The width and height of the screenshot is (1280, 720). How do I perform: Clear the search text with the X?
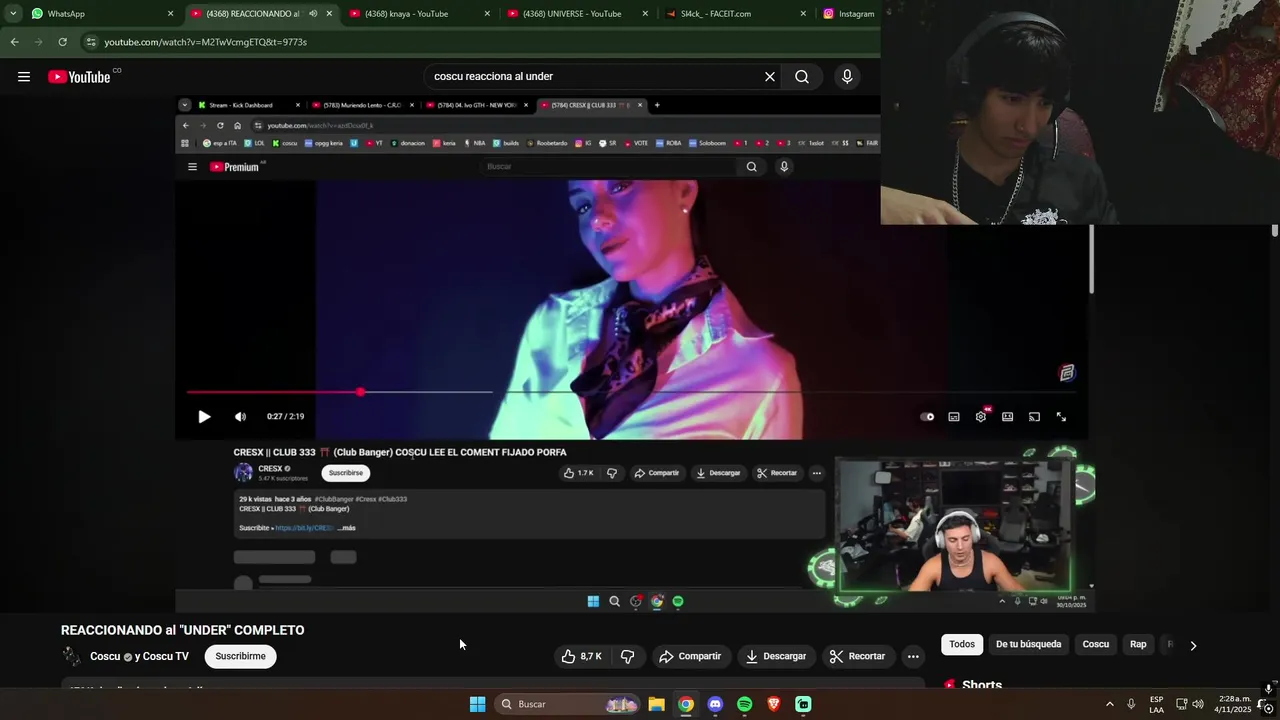(x=770, y=77)
